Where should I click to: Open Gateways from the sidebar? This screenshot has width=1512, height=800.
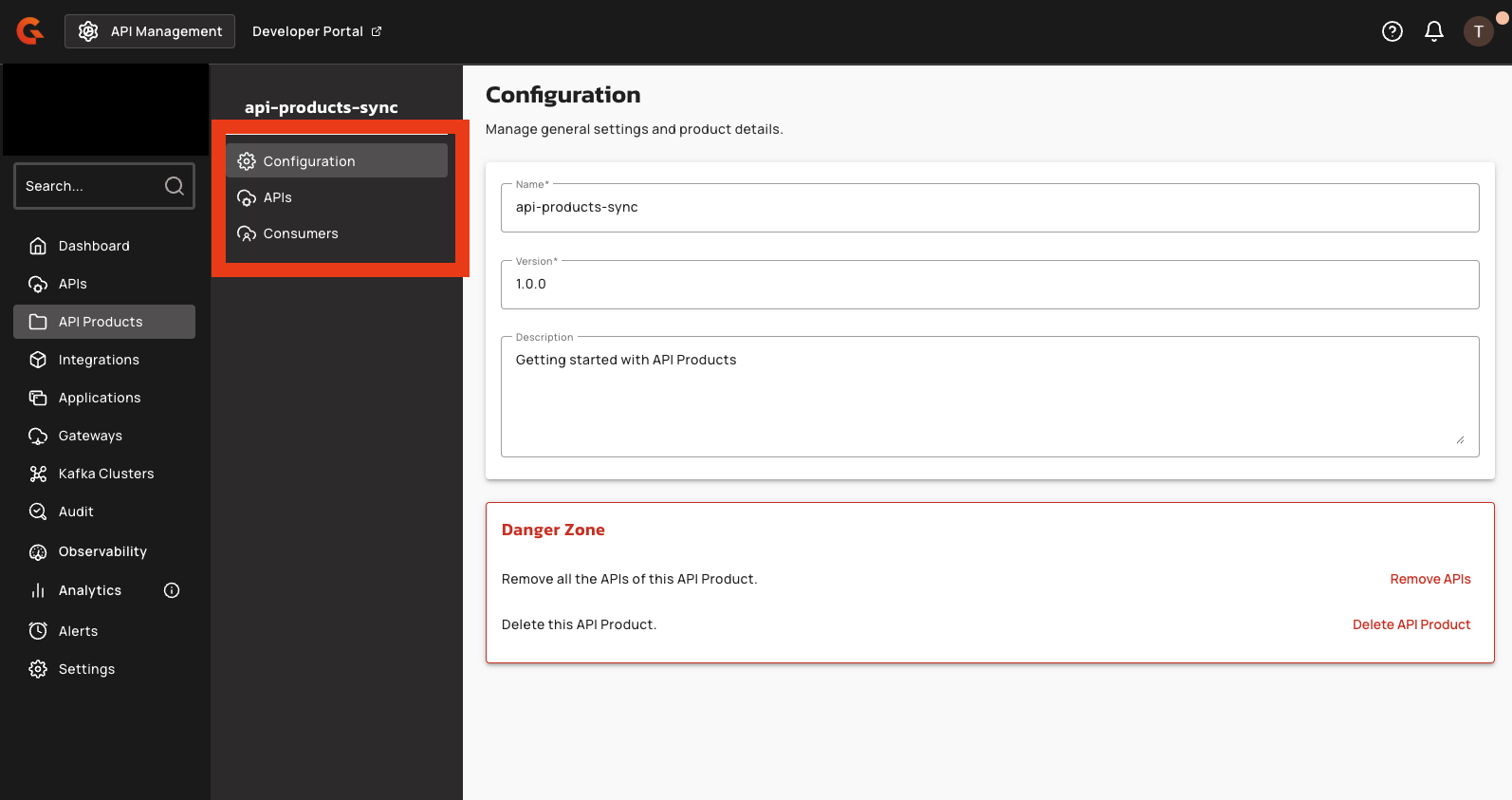pyautogui.click(x=90, y=436)
